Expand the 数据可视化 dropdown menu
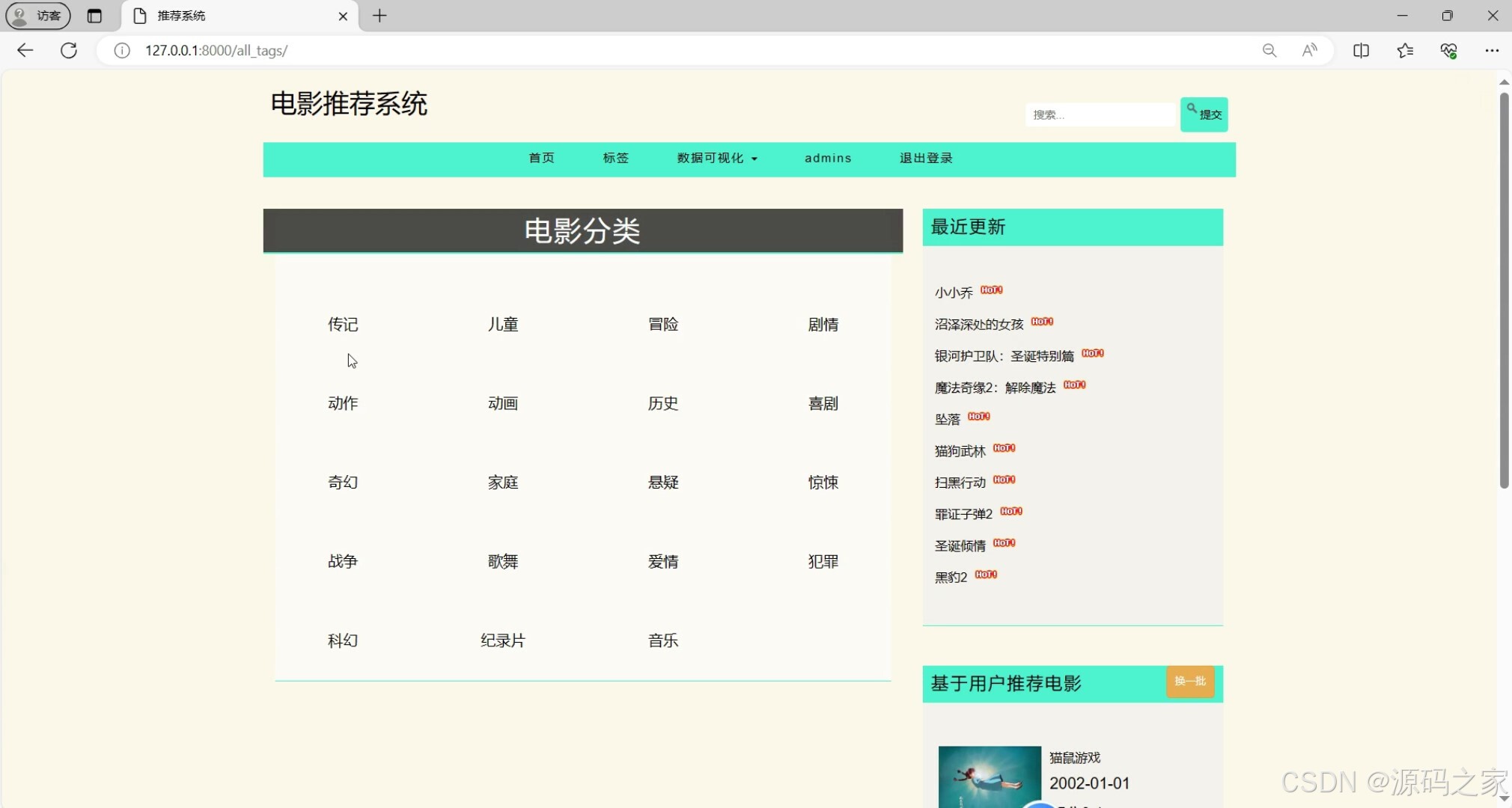Image resolution: width=1512 pixels, height=808 pixels. point(717,158)
